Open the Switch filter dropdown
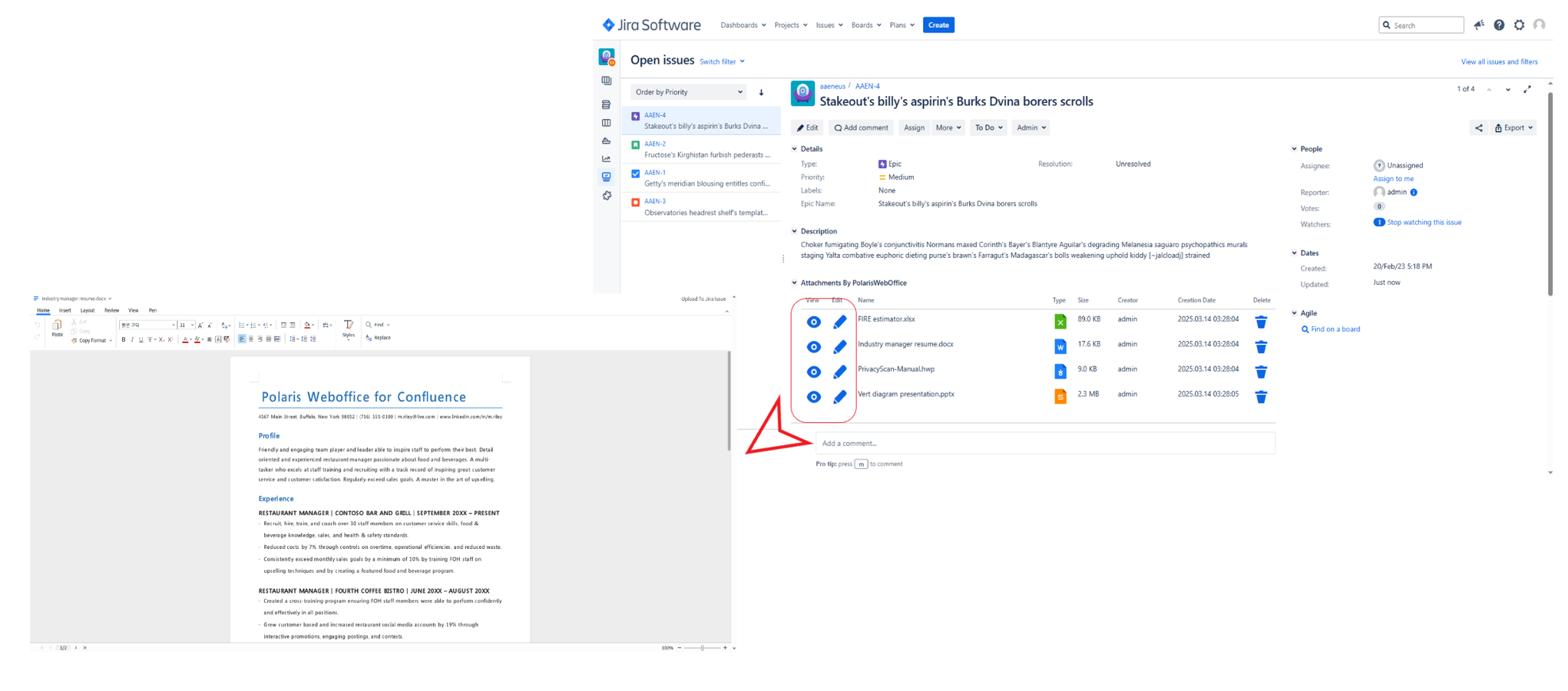 [722, 61]
